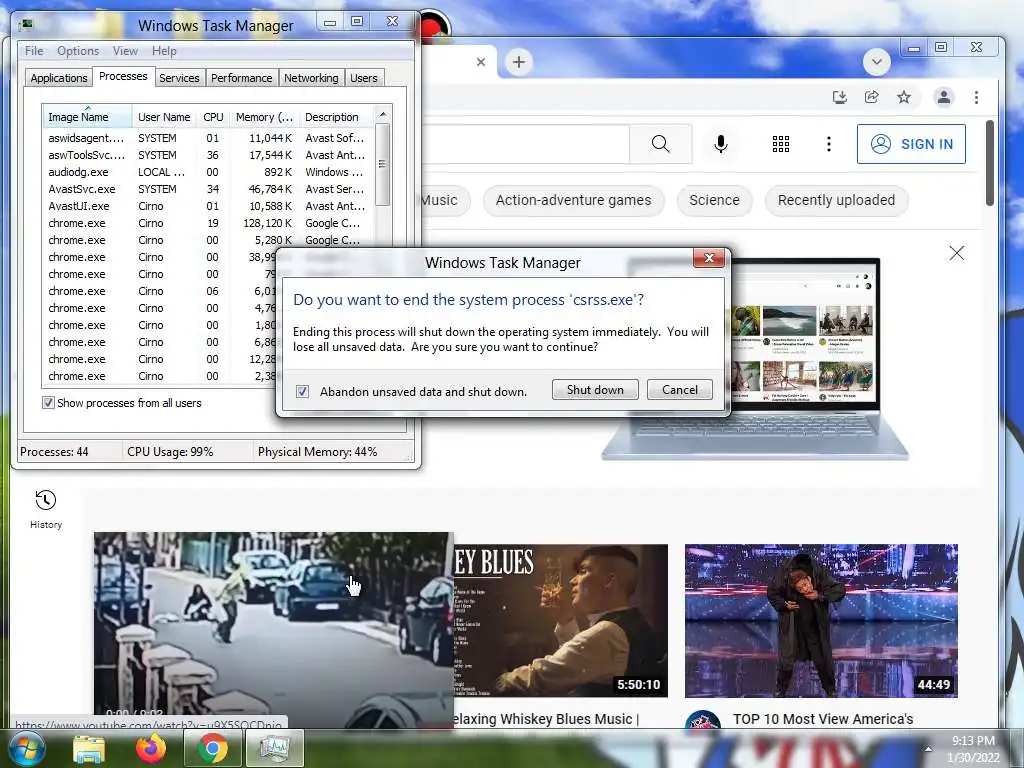Sort processes by User Name column
1024x768 pixels.
[x=164, y=117]
